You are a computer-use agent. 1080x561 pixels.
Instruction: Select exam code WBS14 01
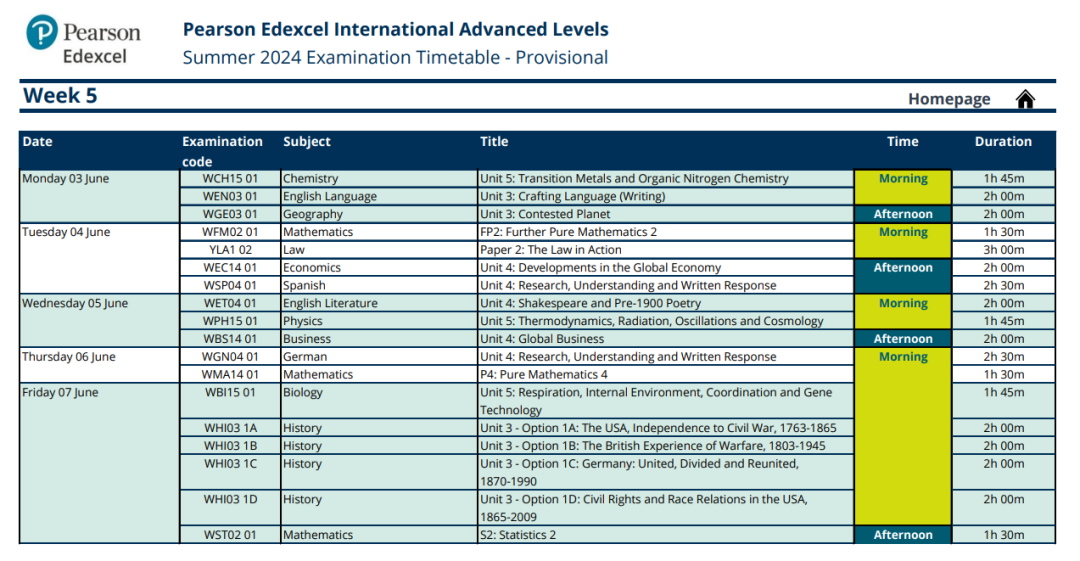pos(230,339)
